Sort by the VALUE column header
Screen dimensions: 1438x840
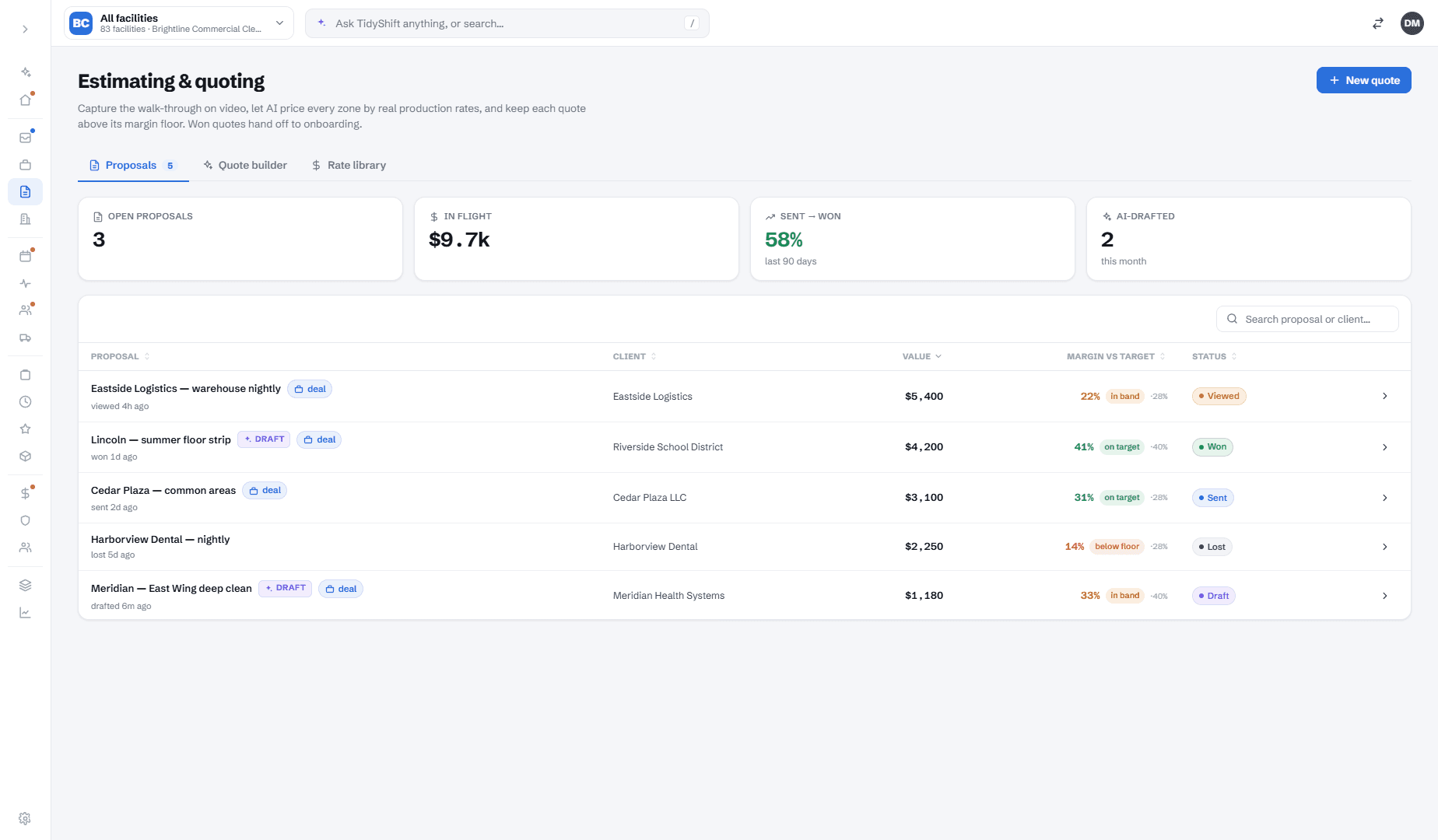click(x=922, y=356)
